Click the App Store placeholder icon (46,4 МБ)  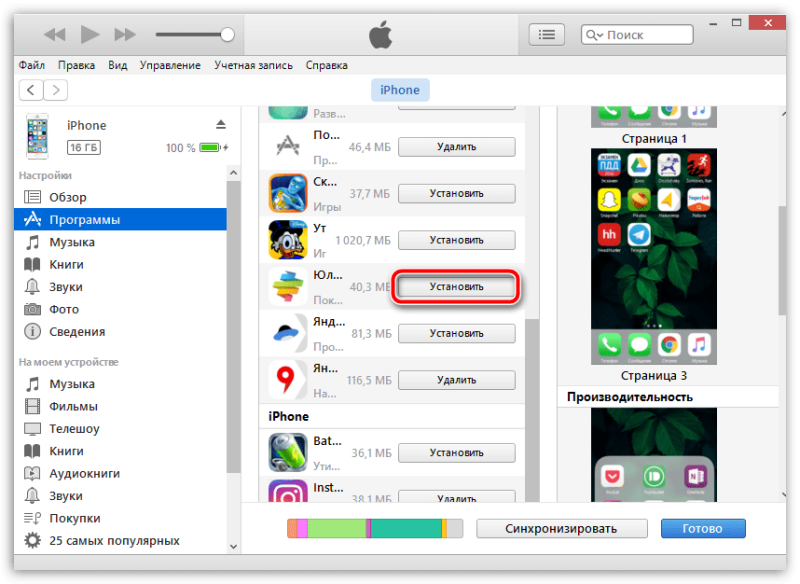coord(288,147)
